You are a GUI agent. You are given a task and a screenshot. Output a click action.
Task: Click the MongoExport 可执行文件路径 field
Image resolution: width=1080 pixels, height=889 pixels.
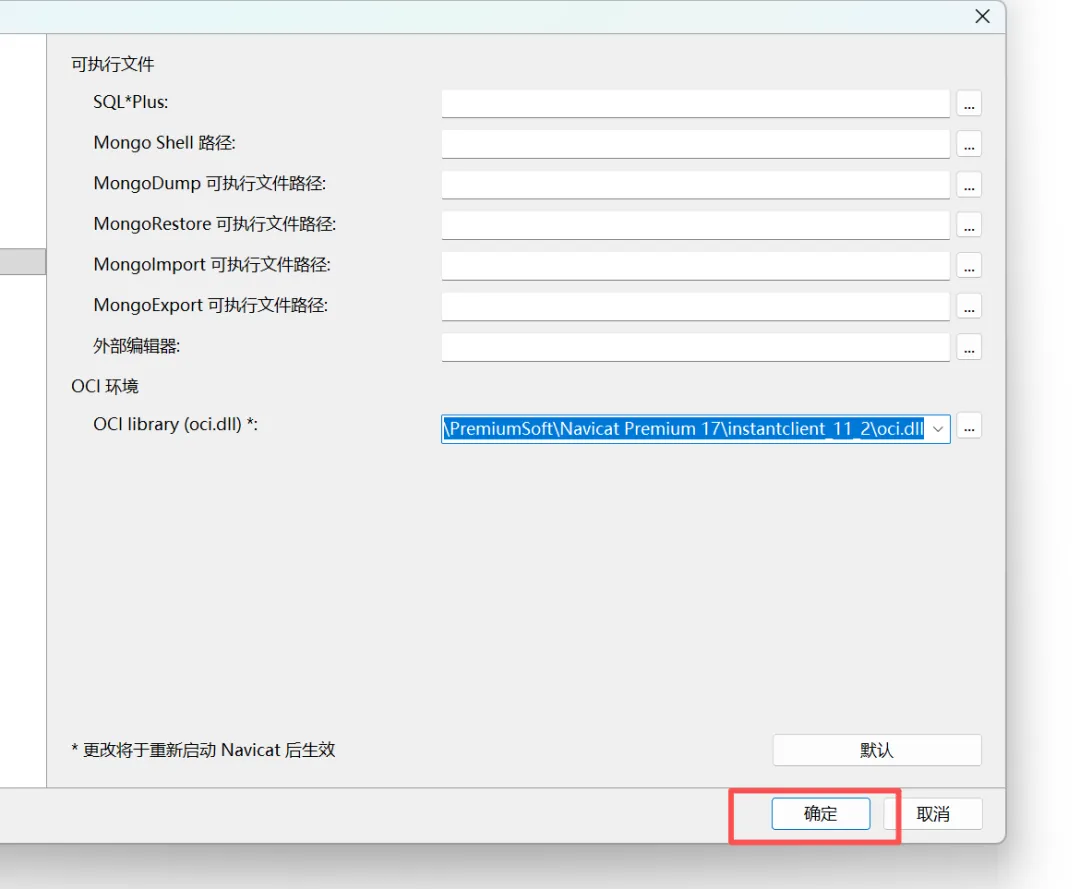(x=696, y=306)
